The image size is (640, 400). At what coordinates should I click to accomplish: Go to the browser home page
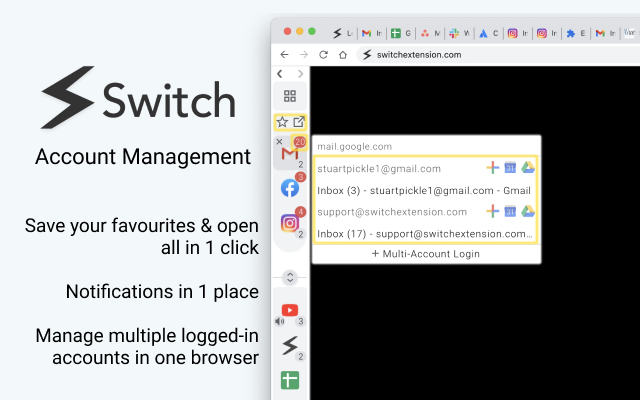pos(343,55)
